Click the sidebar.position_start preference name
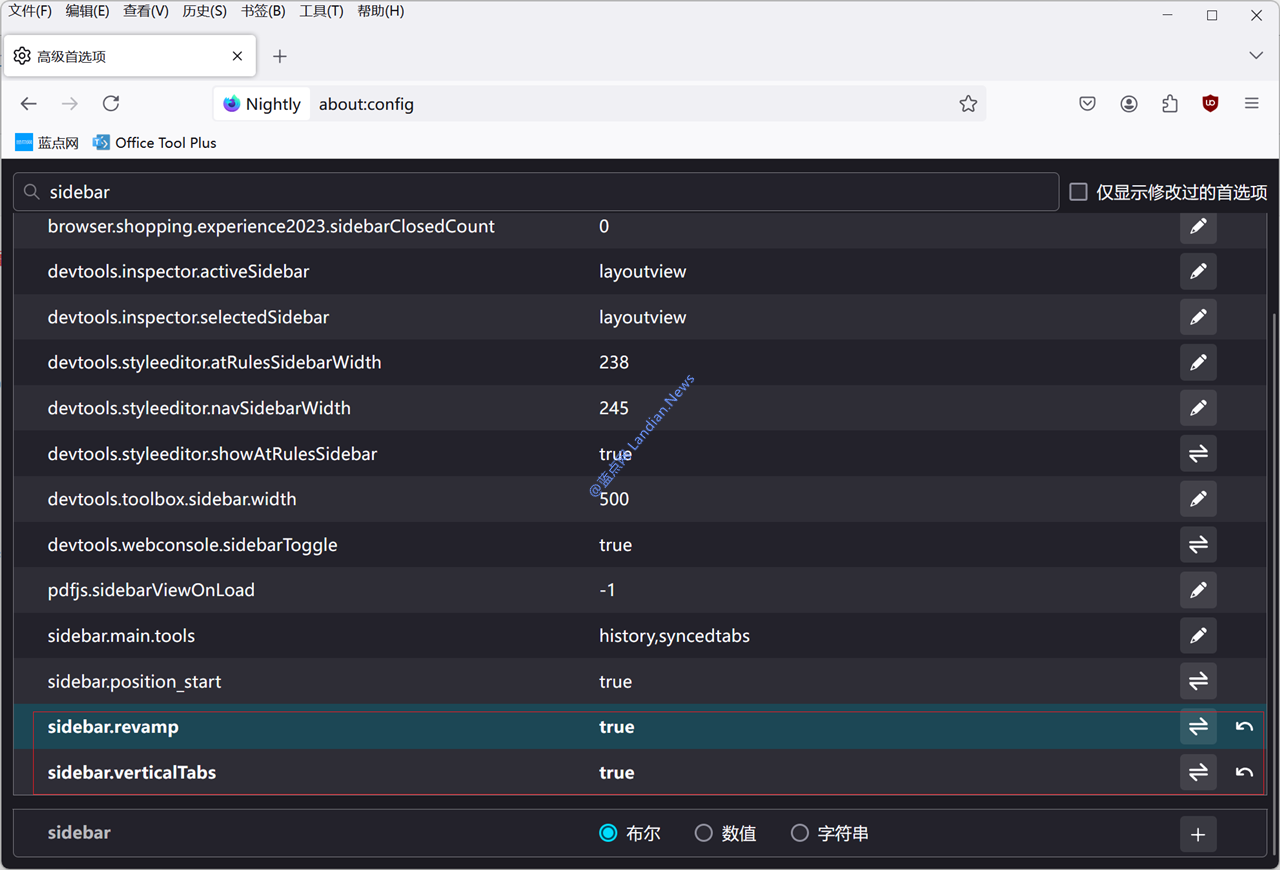Screen dimensions: 1280x870 pos(134,682)
